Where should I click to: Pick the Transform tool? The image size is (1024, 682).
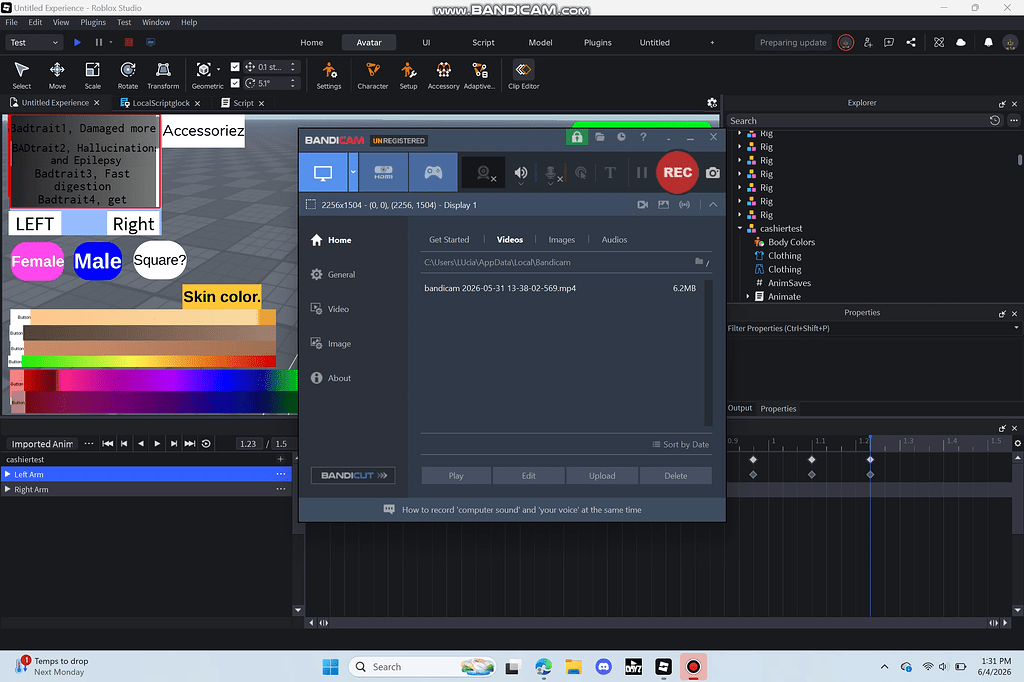[x=163, y=75]
